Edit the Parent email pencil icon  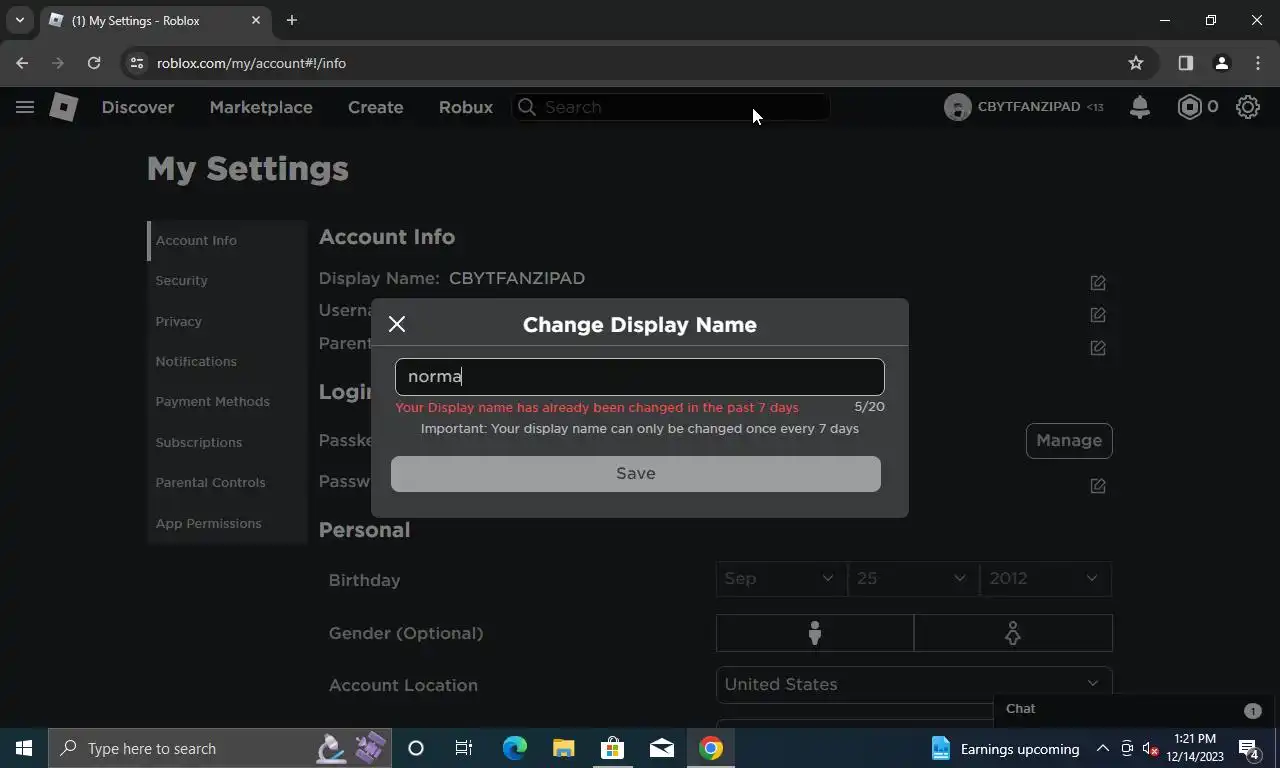click(1098, 348)
